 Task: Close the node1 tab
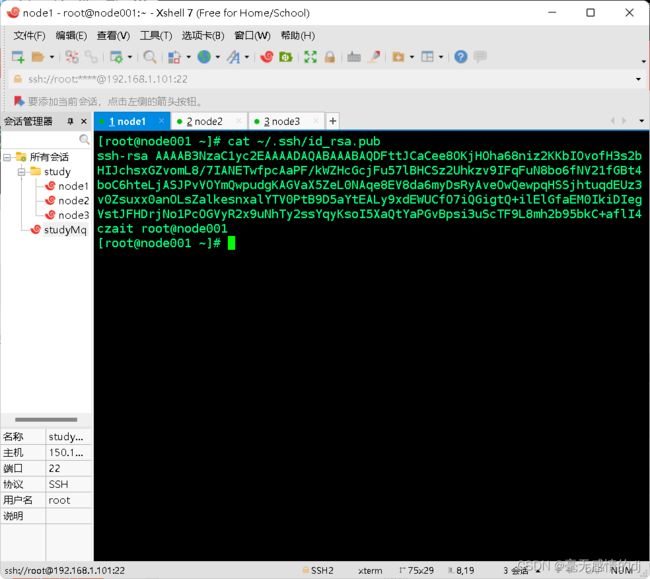coord(161,121)
